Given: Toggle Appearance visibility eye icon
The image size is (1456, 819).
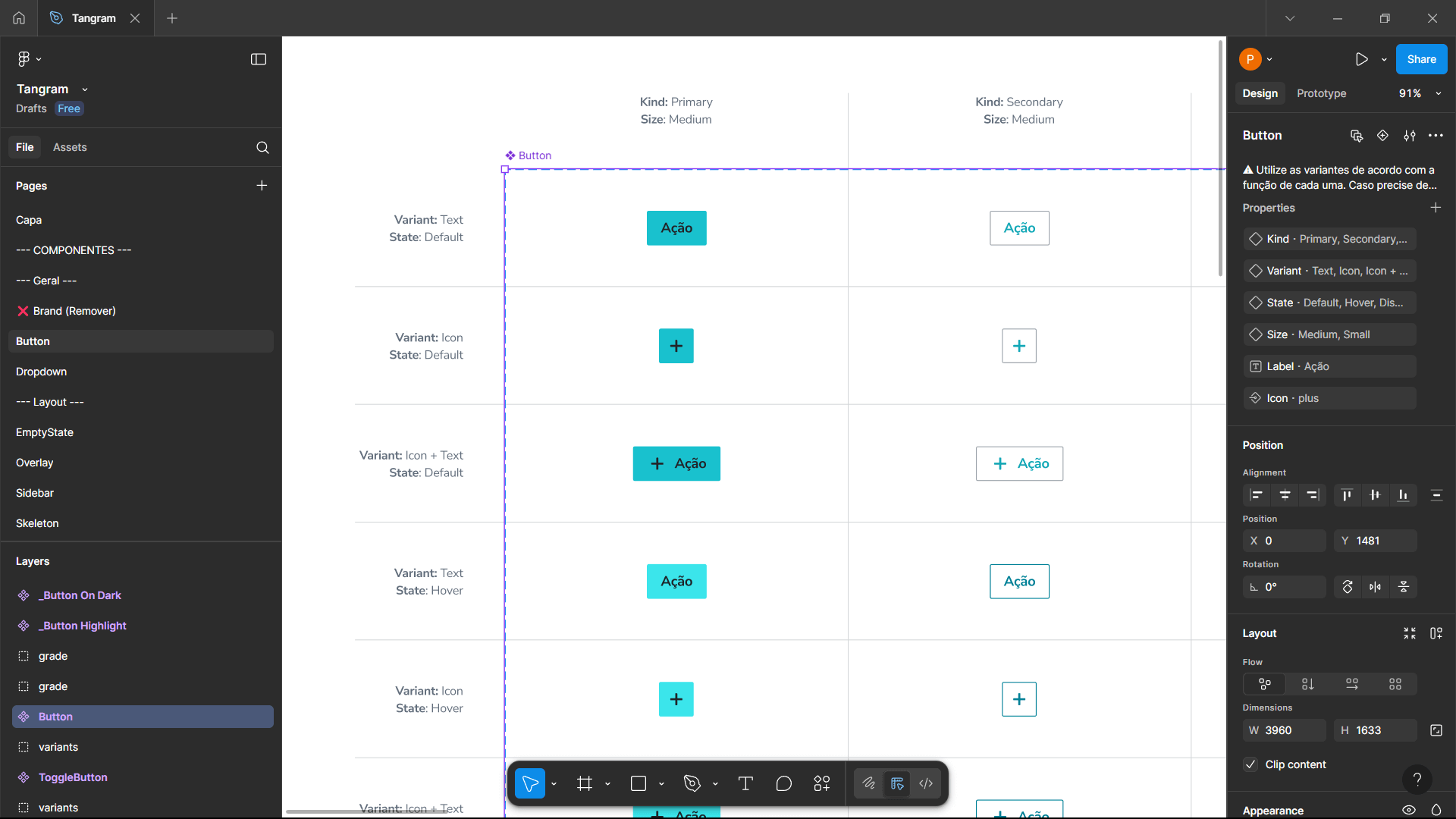Looking at the screenshot, I should 1408,810.
